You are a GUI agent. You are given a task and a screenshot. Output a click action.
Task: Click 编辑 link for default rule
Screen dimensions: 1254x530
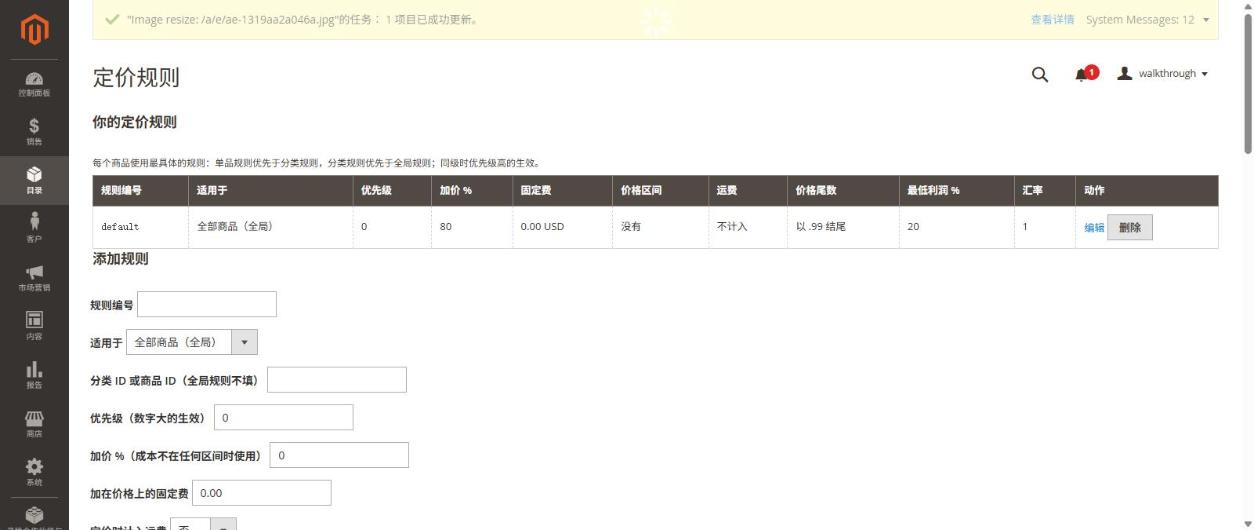1094,228
